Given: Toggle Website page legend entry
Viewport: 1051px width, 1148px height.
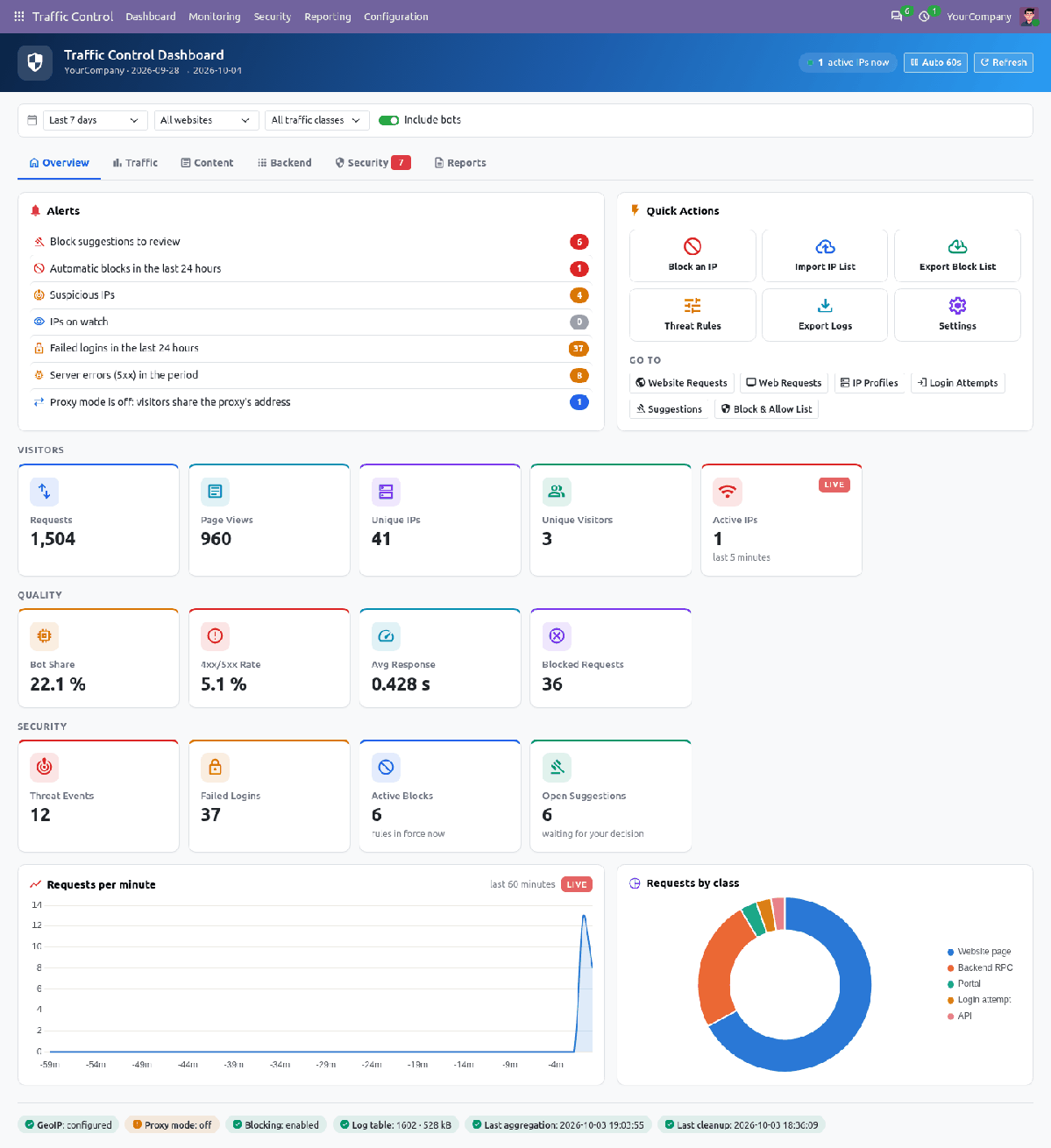Looking at the screenshot, I should pyautogui.click(x=979, y=951).
